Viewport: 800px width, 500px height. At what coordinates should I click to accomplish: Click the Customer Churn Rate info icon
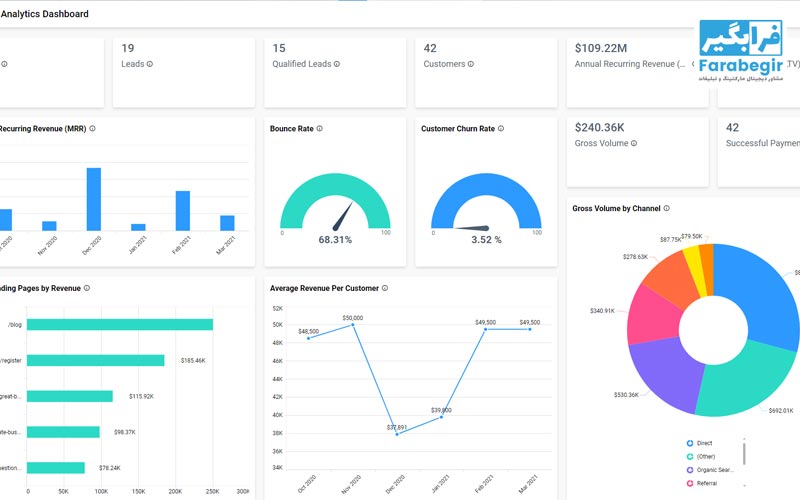pyautogui.click(x=501, y=129)
